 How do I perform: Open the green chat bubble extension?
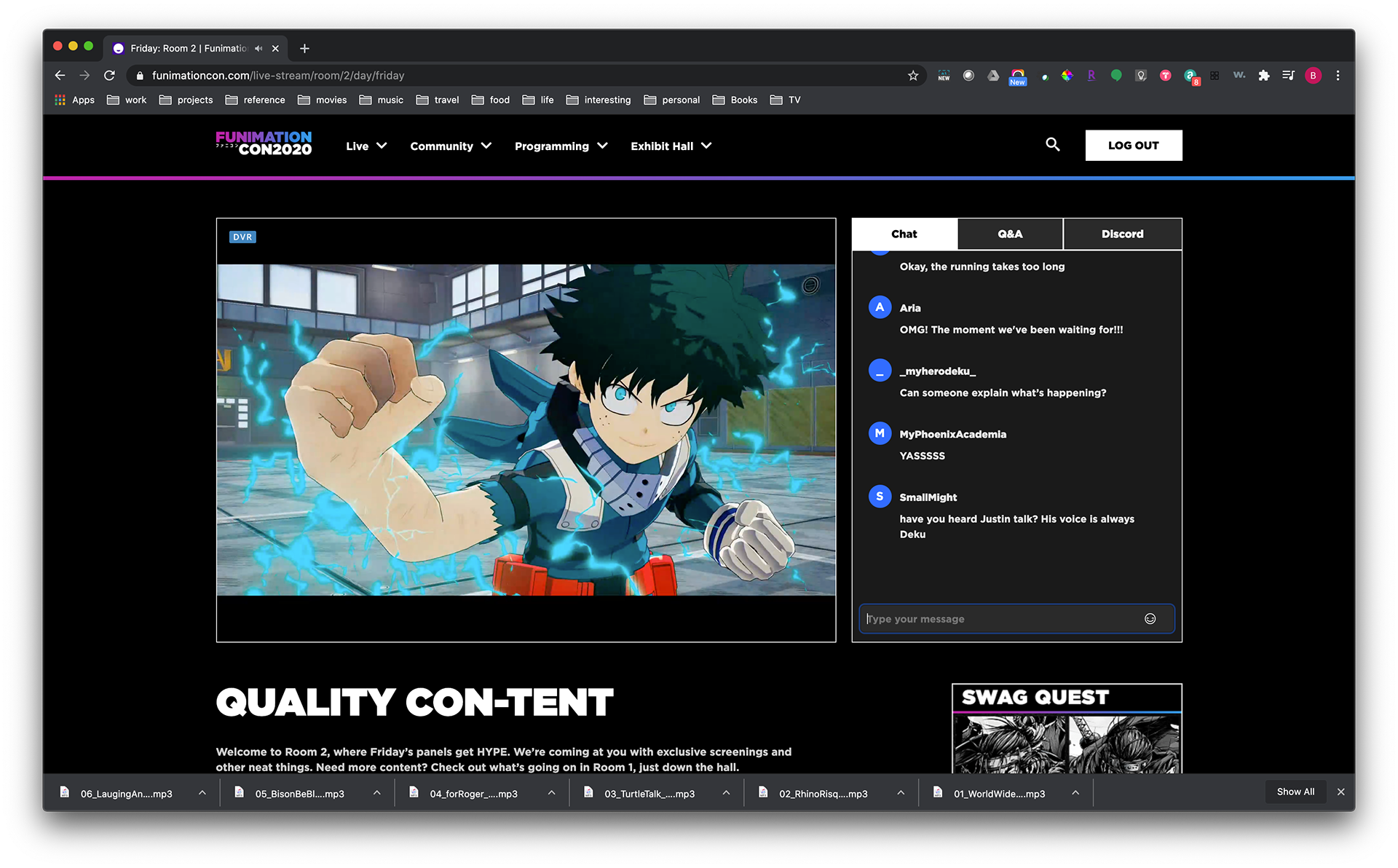click(1116, 76)
